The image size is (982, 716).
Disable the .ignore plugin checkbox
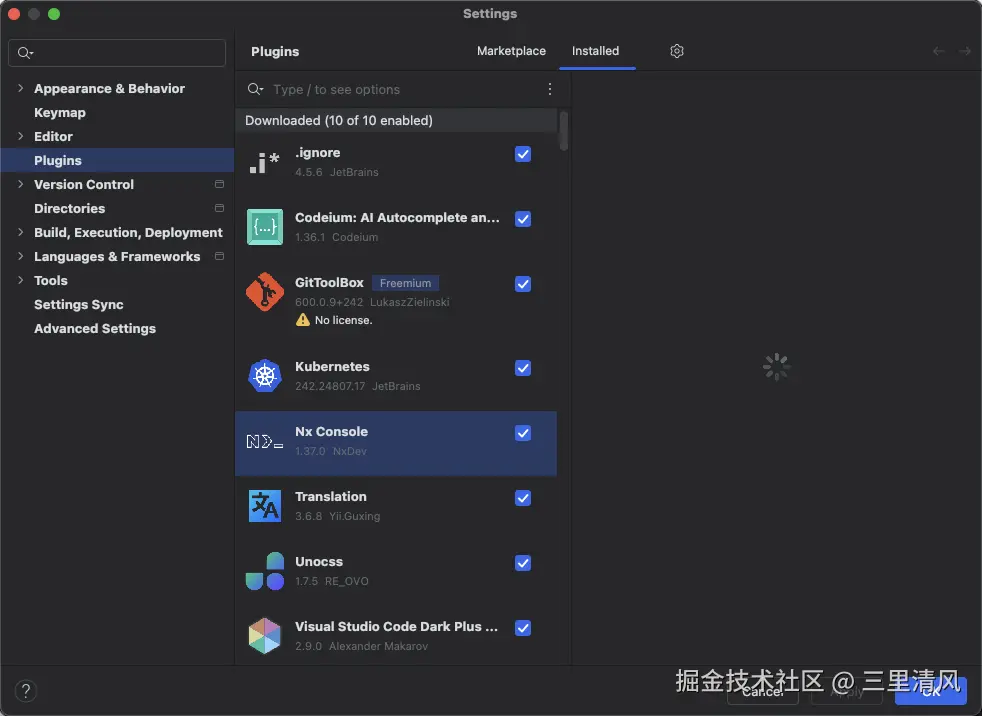click(523, 154)
